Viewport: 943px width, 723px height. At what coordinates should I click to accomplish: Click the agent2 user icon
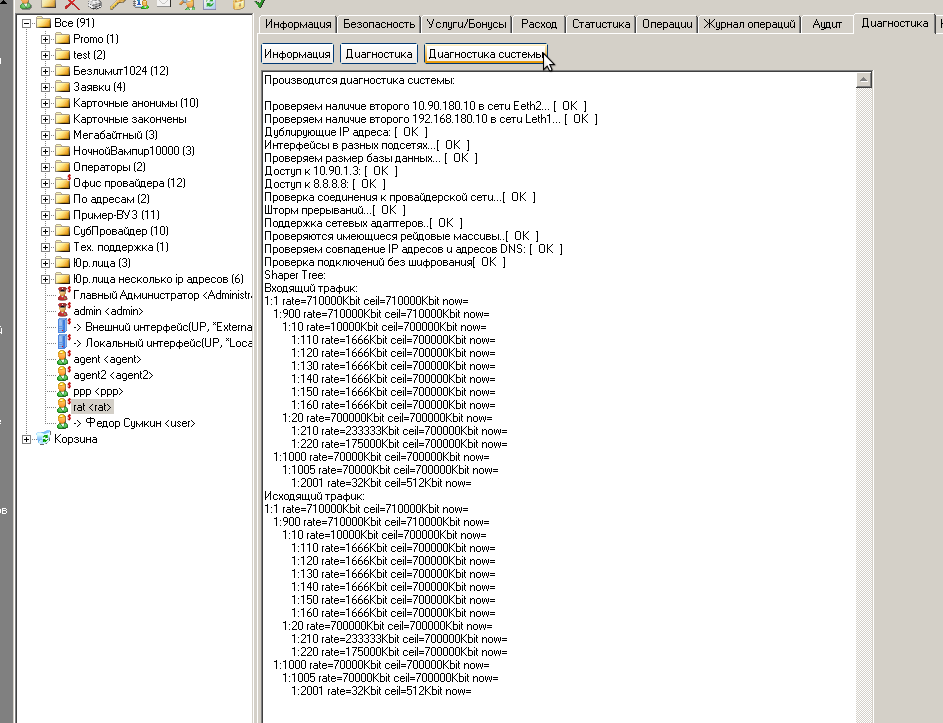(63, 375)
